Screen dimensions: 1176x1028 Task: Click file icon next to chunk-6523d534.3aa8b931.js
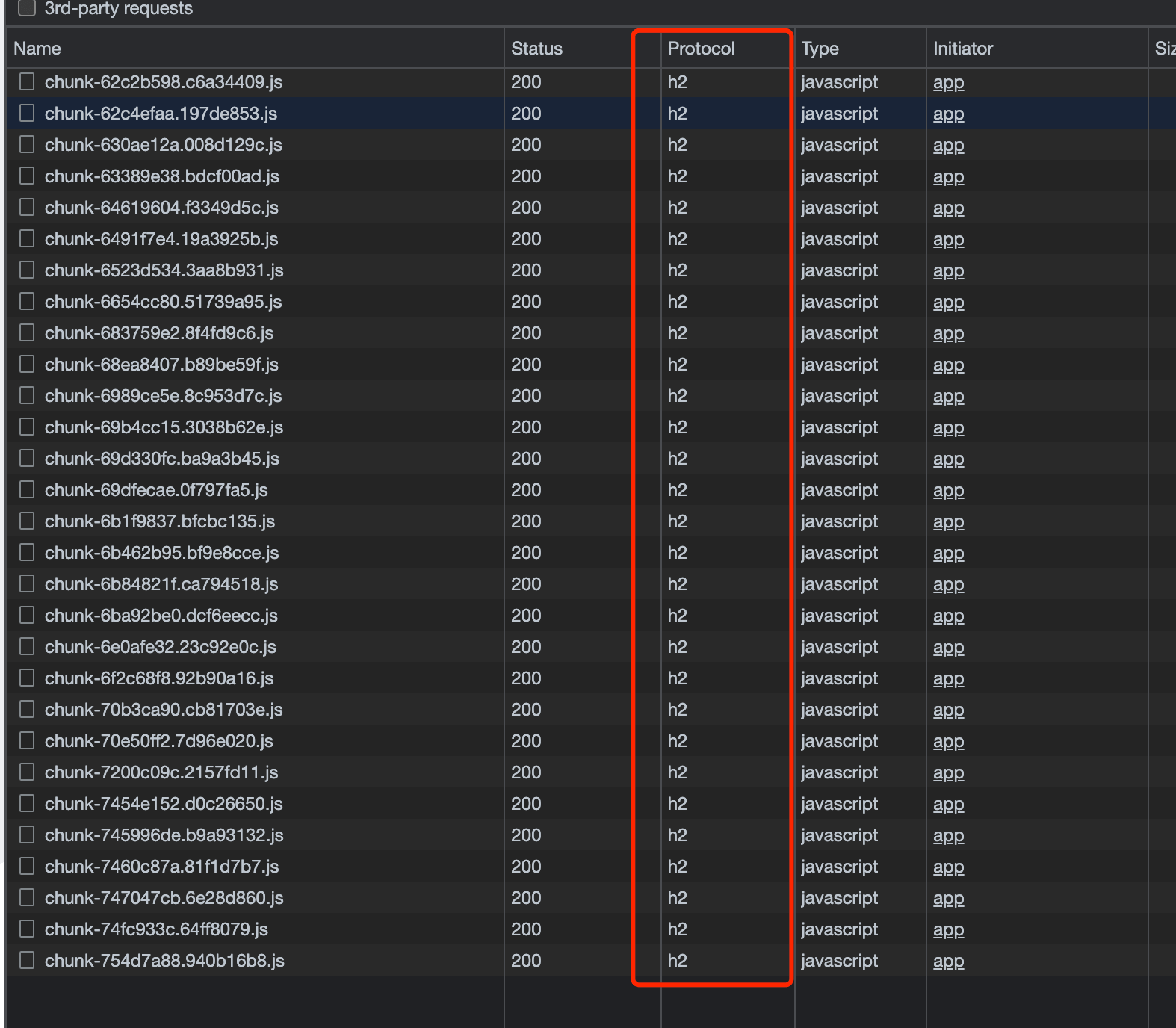point(27,270)
